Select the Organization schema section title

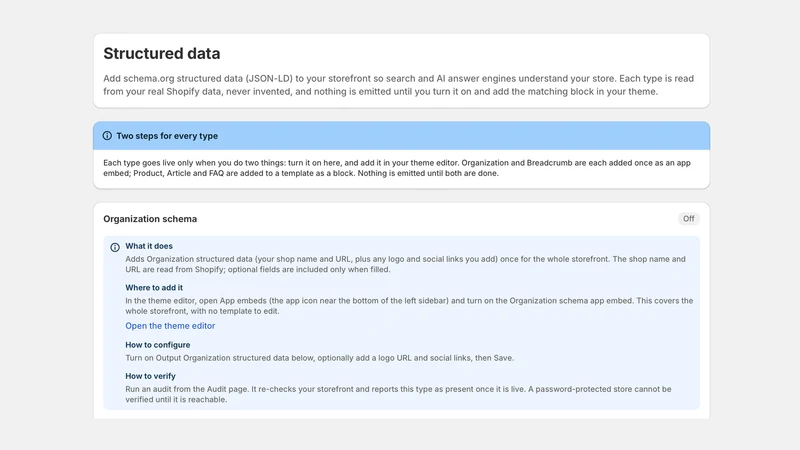(150, 218)
